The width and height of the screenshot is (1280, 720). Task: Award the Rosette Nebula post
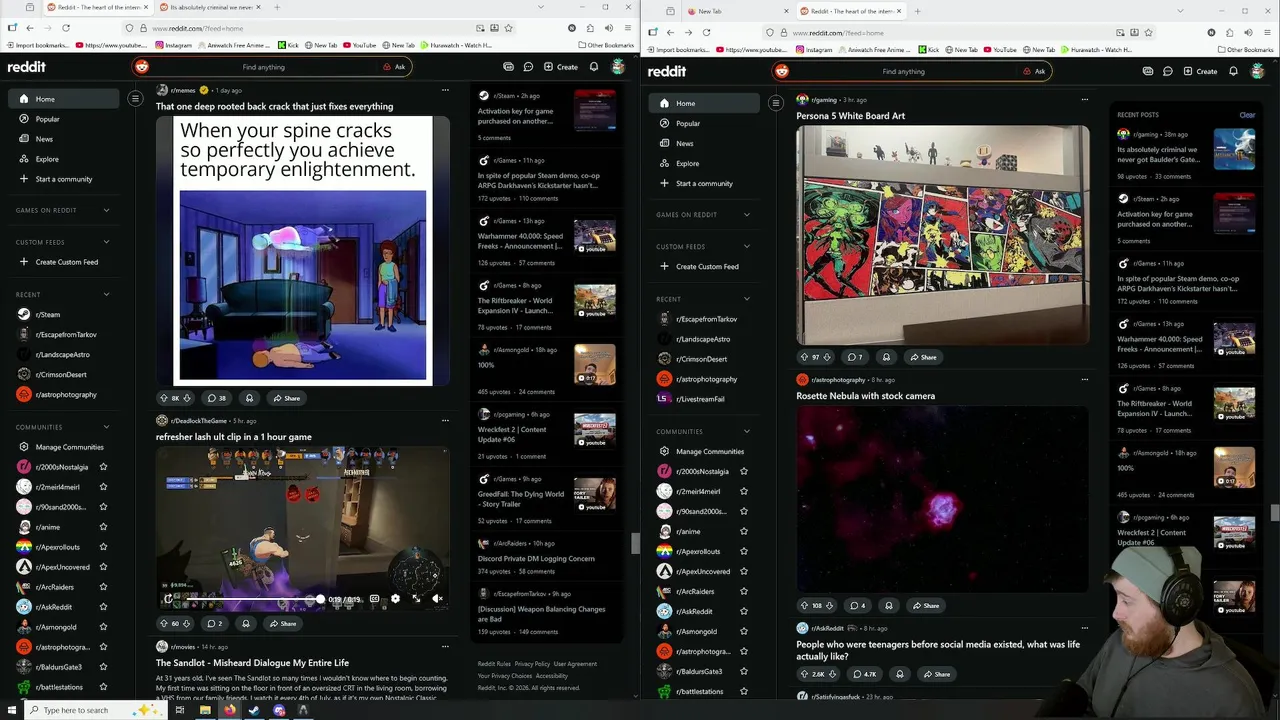(888, 605)
